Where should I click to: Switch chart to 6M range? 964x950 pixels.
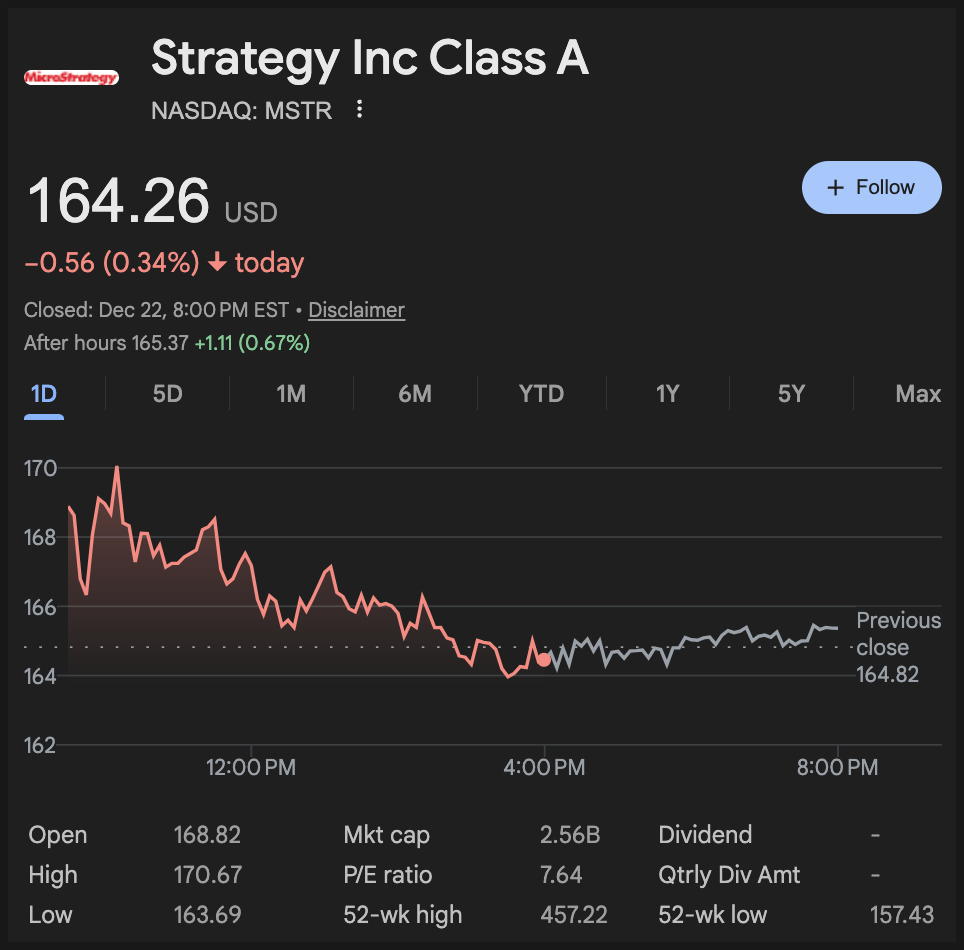coord(415,394)
